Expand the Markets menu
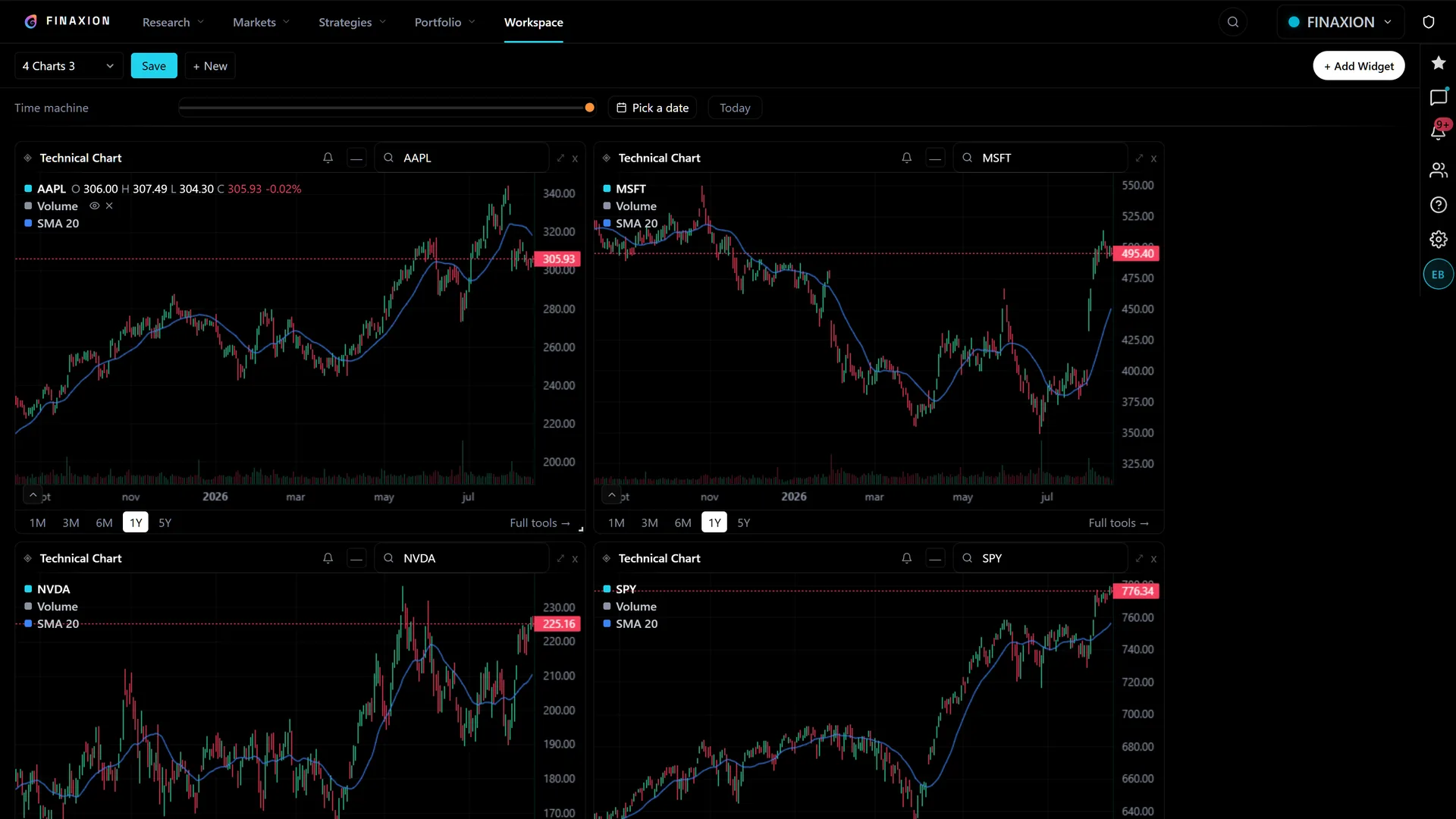 pyautogui.click(x=261, y=22)
